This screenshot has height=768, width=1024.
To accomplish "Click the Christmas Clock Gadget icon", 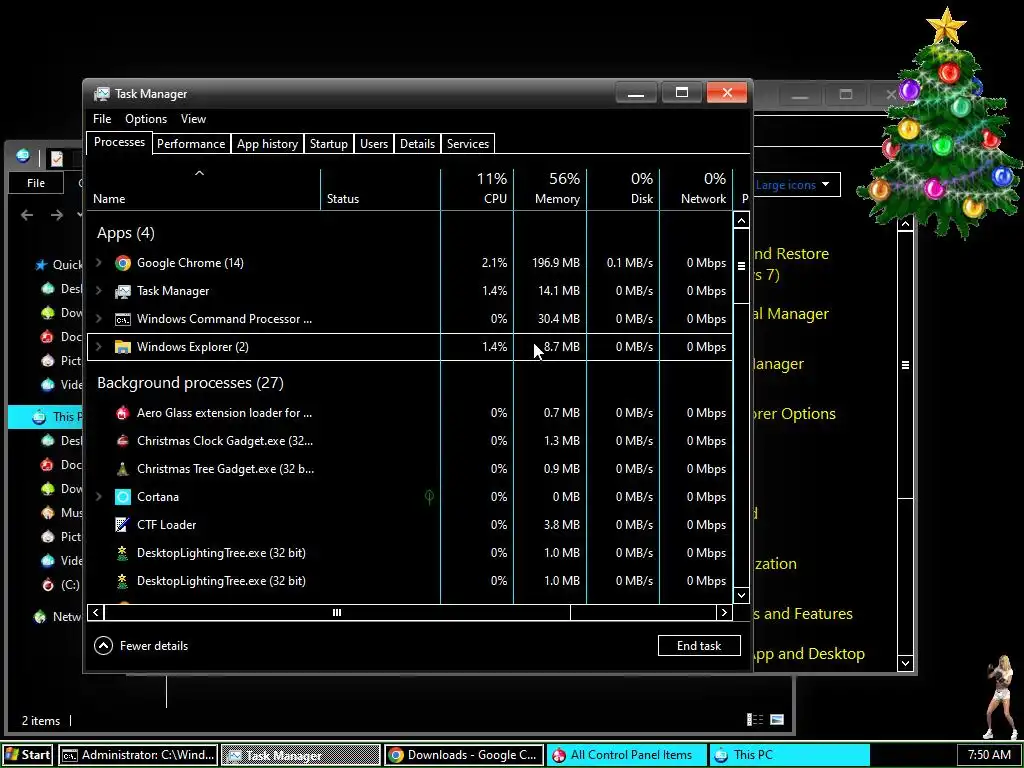I will [123, 441].
